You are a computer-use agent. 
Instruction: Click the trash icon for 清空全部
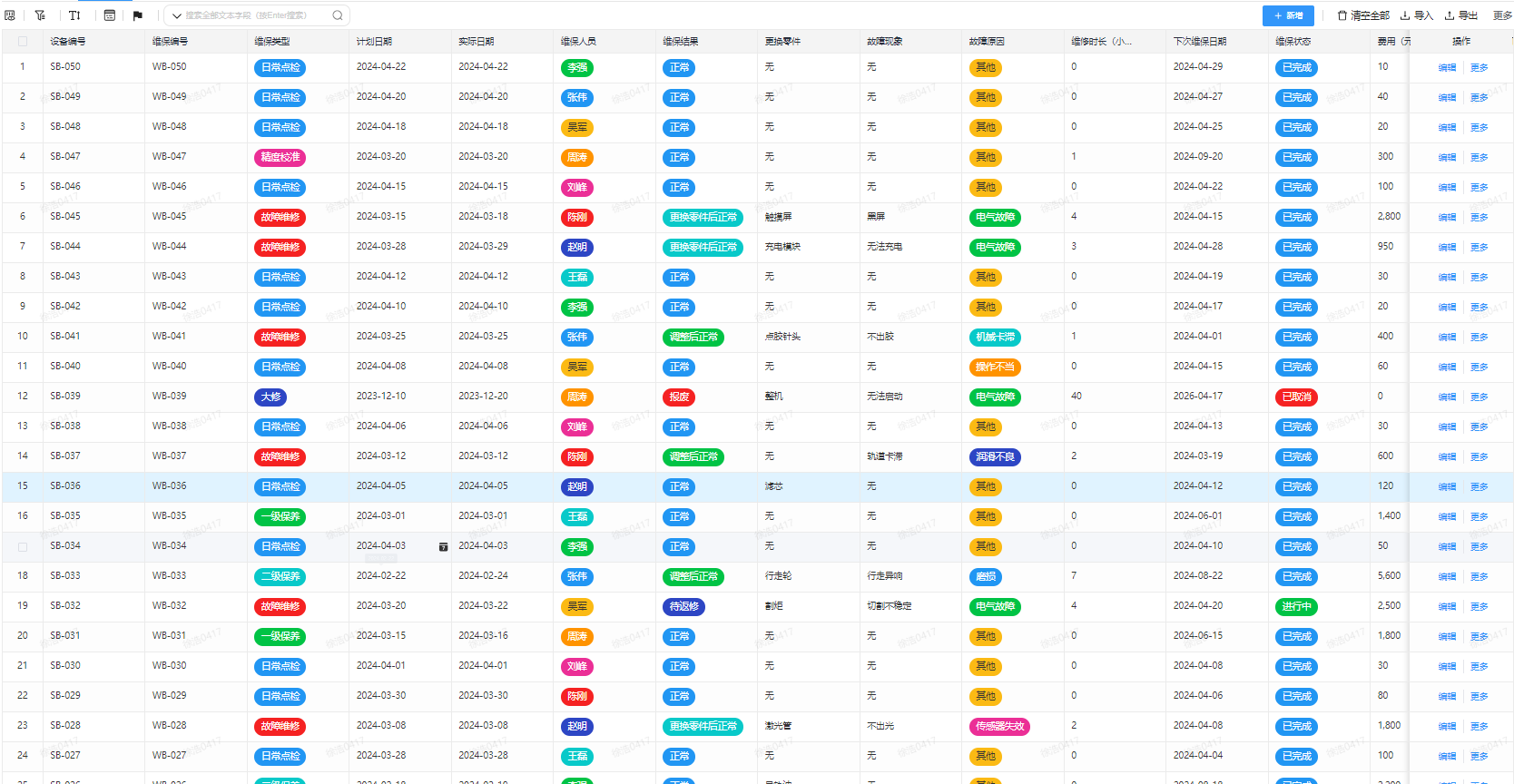point(1342,15)
